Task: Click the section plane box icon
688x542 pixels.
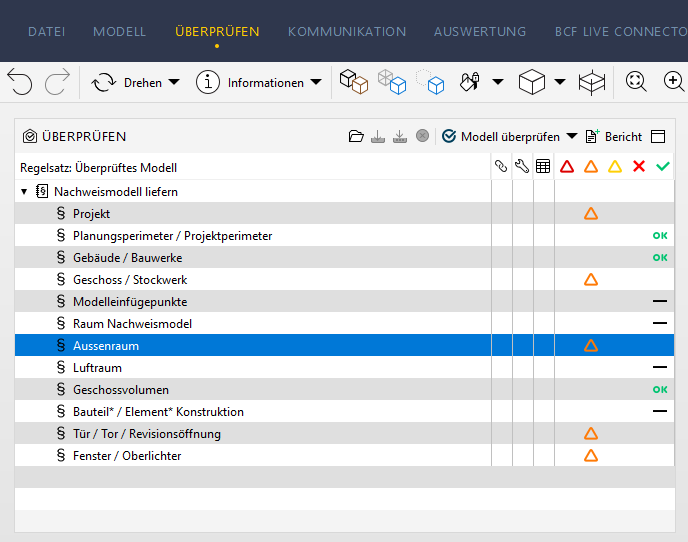Action: tap(591, 82)
